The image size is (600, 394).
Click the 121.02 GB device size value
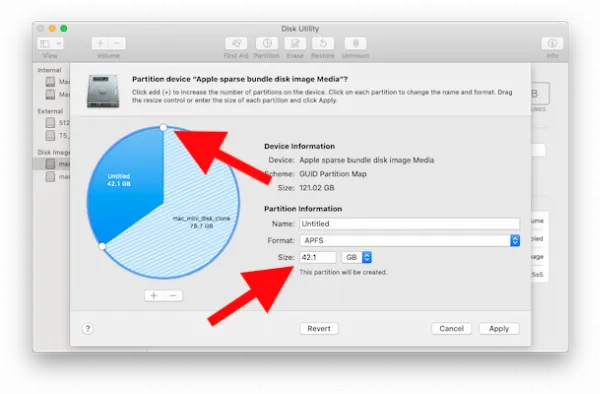[317, 188]
